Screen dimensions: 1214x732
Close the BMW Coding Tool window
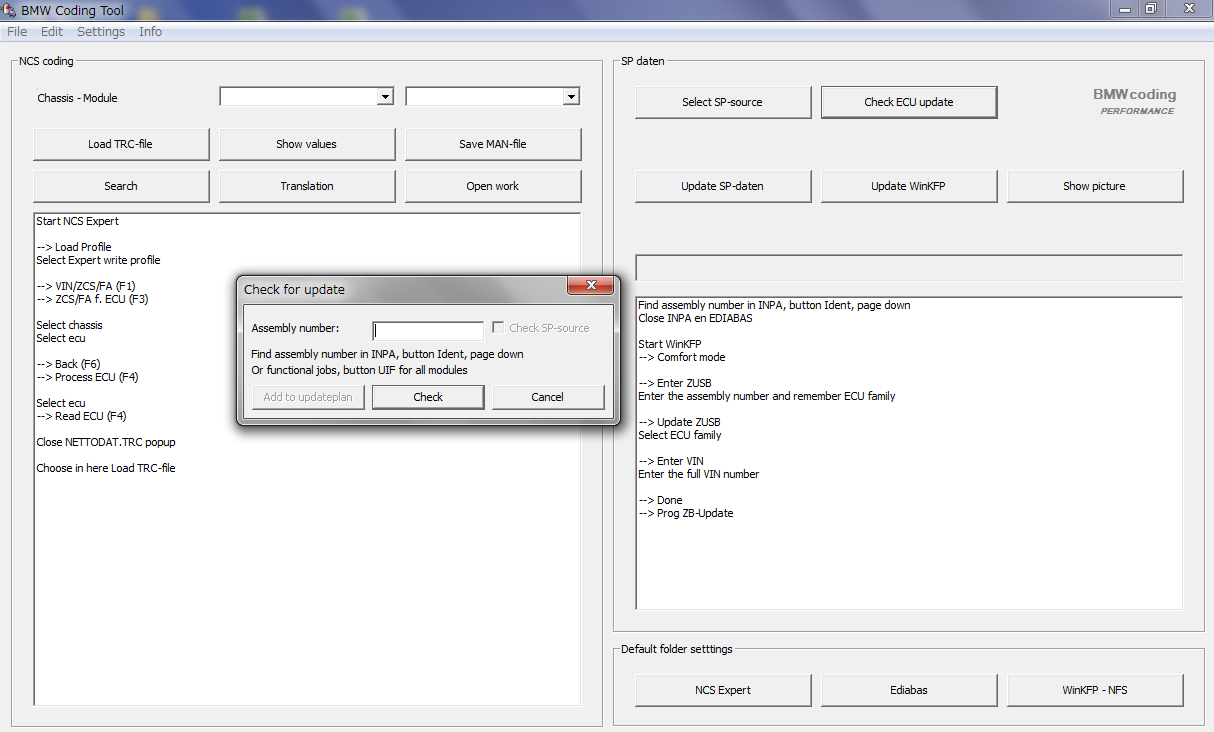pos(1187,8)
